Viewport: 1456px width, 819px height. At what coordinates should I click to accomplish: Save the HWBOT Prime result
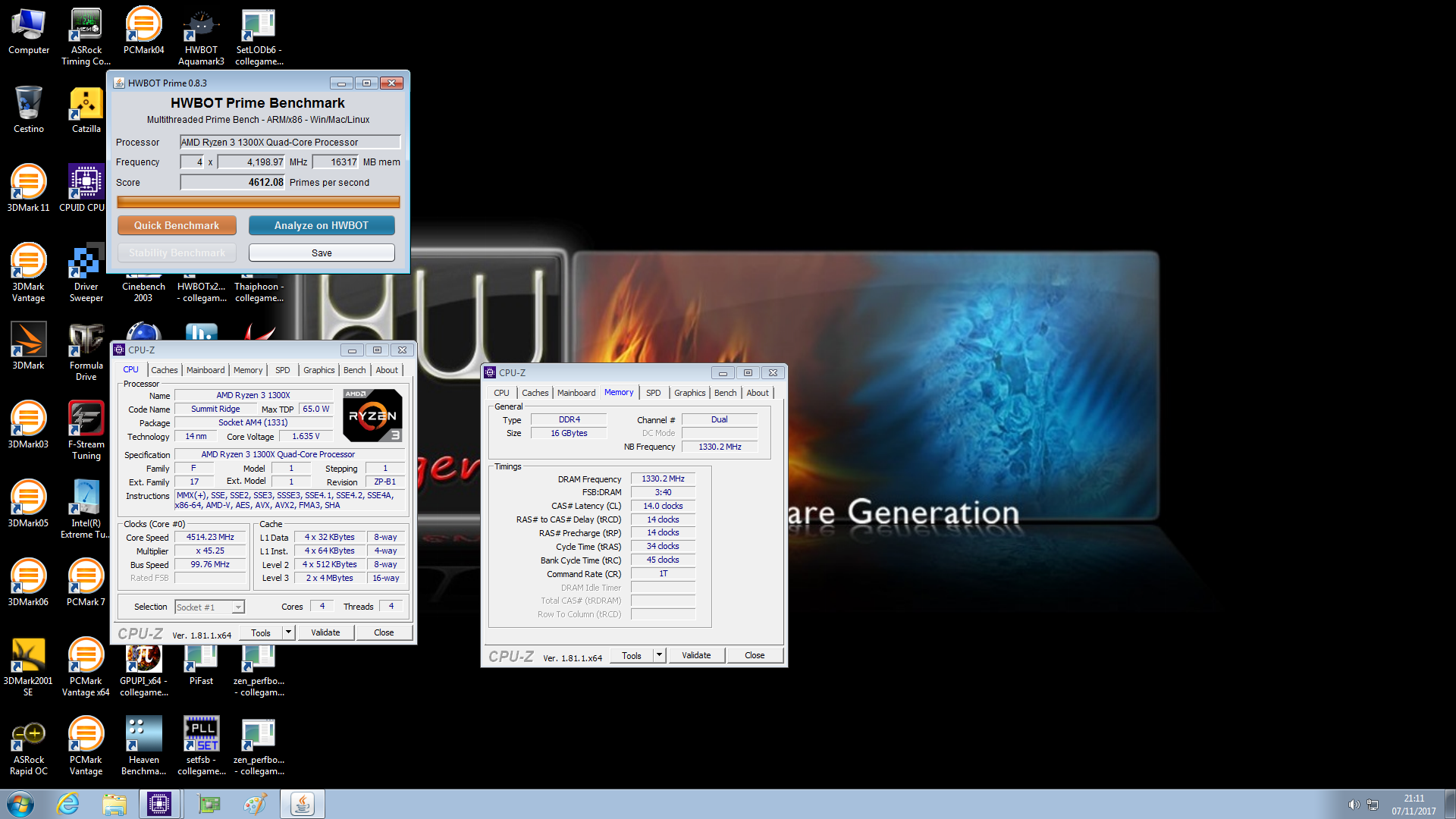tap(322, 253)
